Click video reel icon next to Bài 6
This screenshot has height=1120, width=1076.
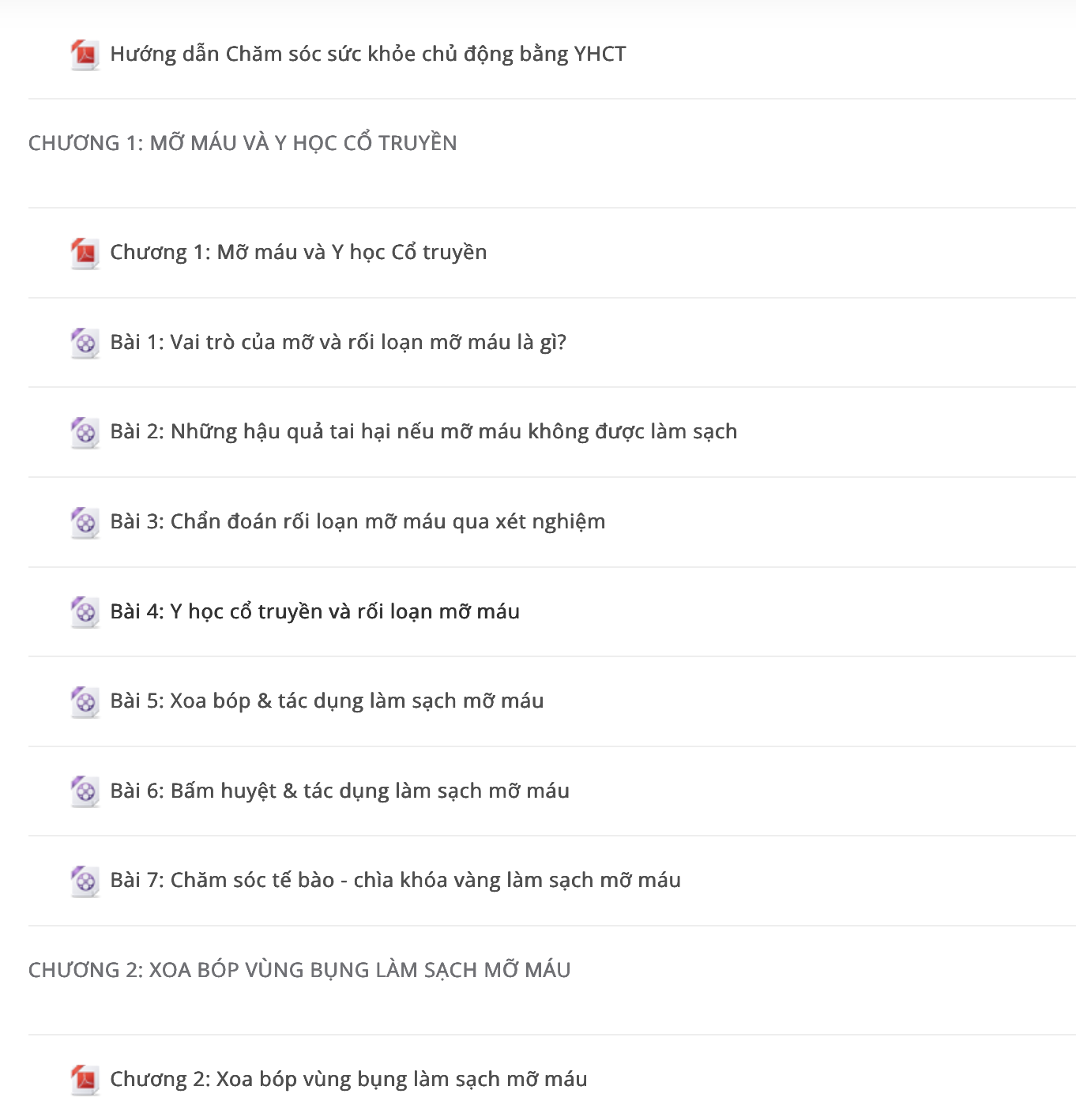pyautogui.click(x=85, y=791)
